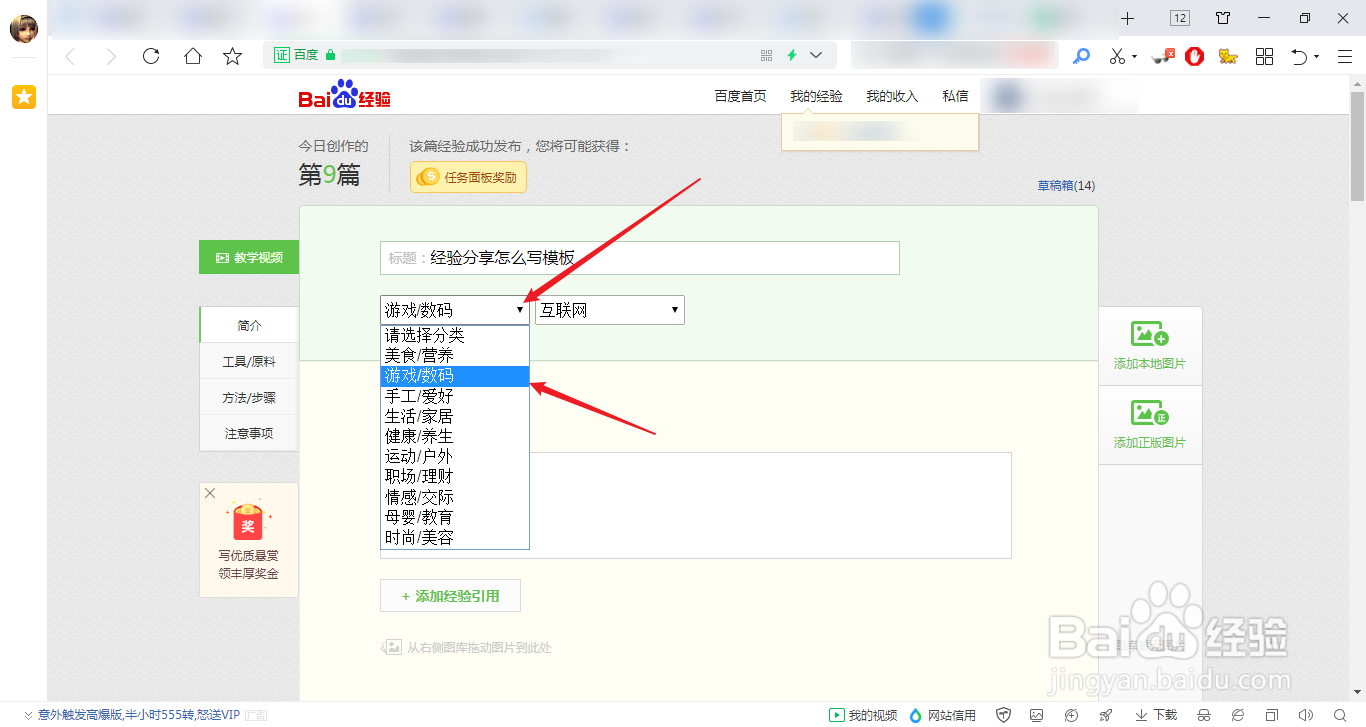Open the 互联网 subcategory dropdown

click(609, 310)
